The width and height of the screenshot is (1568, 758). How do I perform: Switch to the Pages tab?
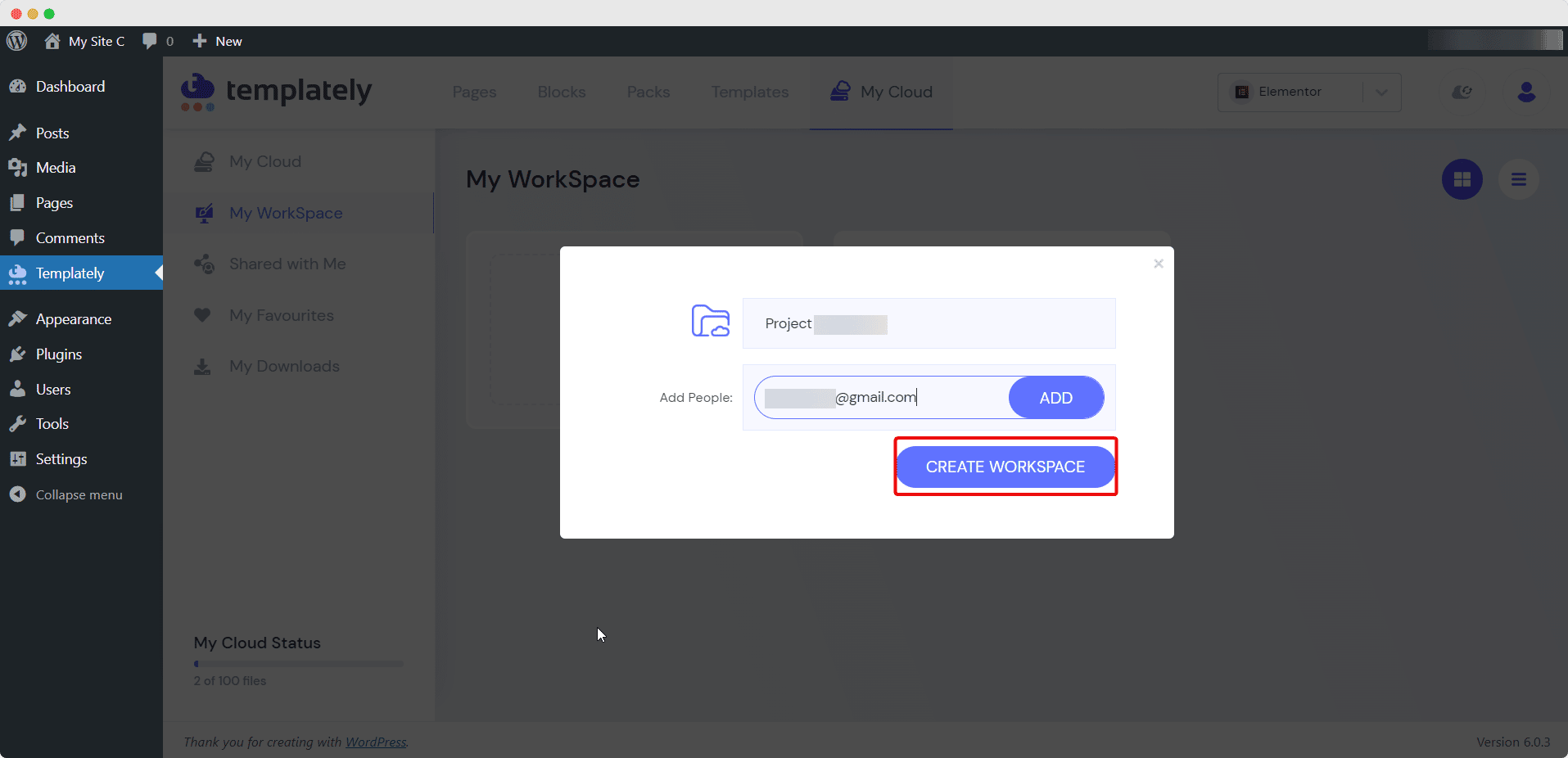474,92
